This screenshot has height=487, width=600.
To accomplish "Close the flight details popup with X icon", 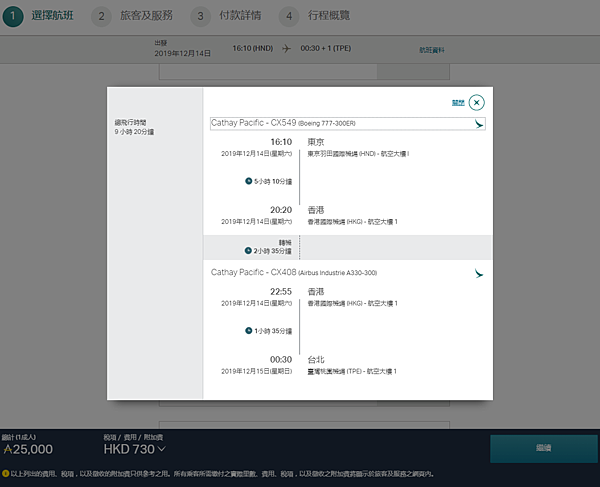I will (476, 103).
